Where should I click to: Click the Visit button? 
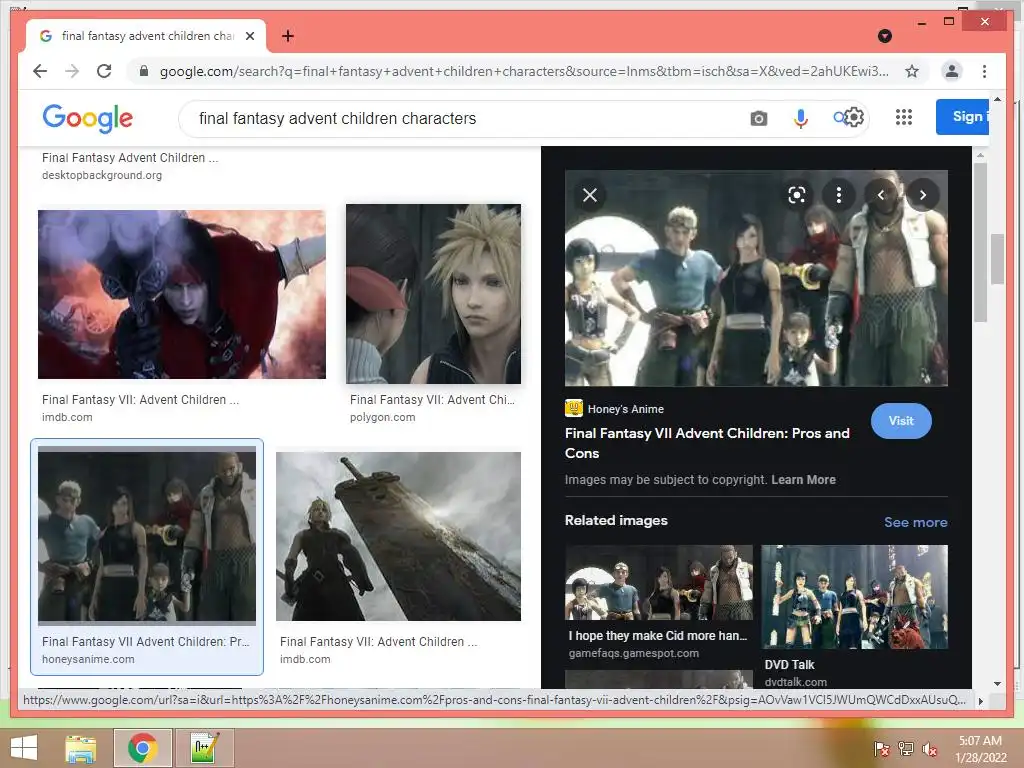coord(901,421)
